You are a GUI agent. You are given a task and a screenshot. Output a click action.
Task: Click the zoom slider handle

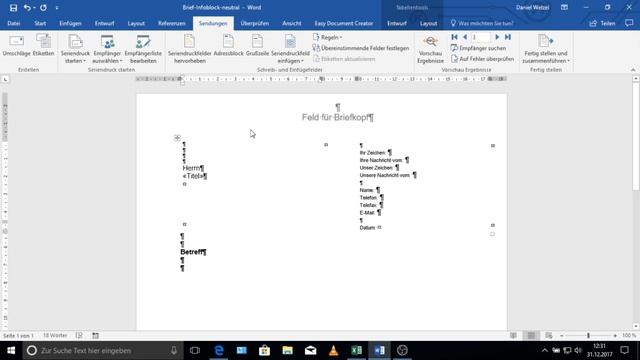coord(588,336)
